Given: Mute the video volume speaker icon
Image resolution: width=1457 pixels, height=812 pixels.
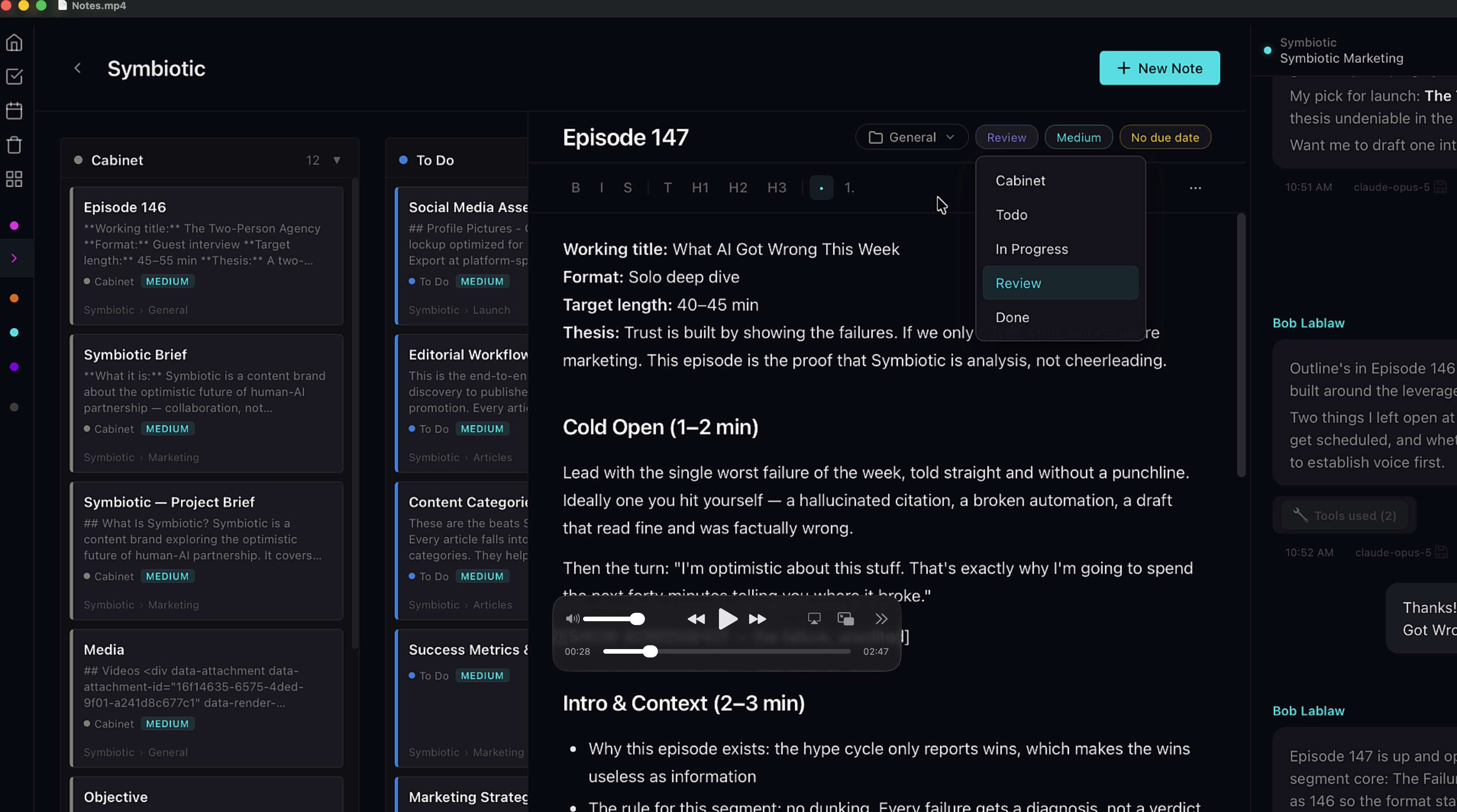Looking at the screenshot, I should click(x=572, y=619).
